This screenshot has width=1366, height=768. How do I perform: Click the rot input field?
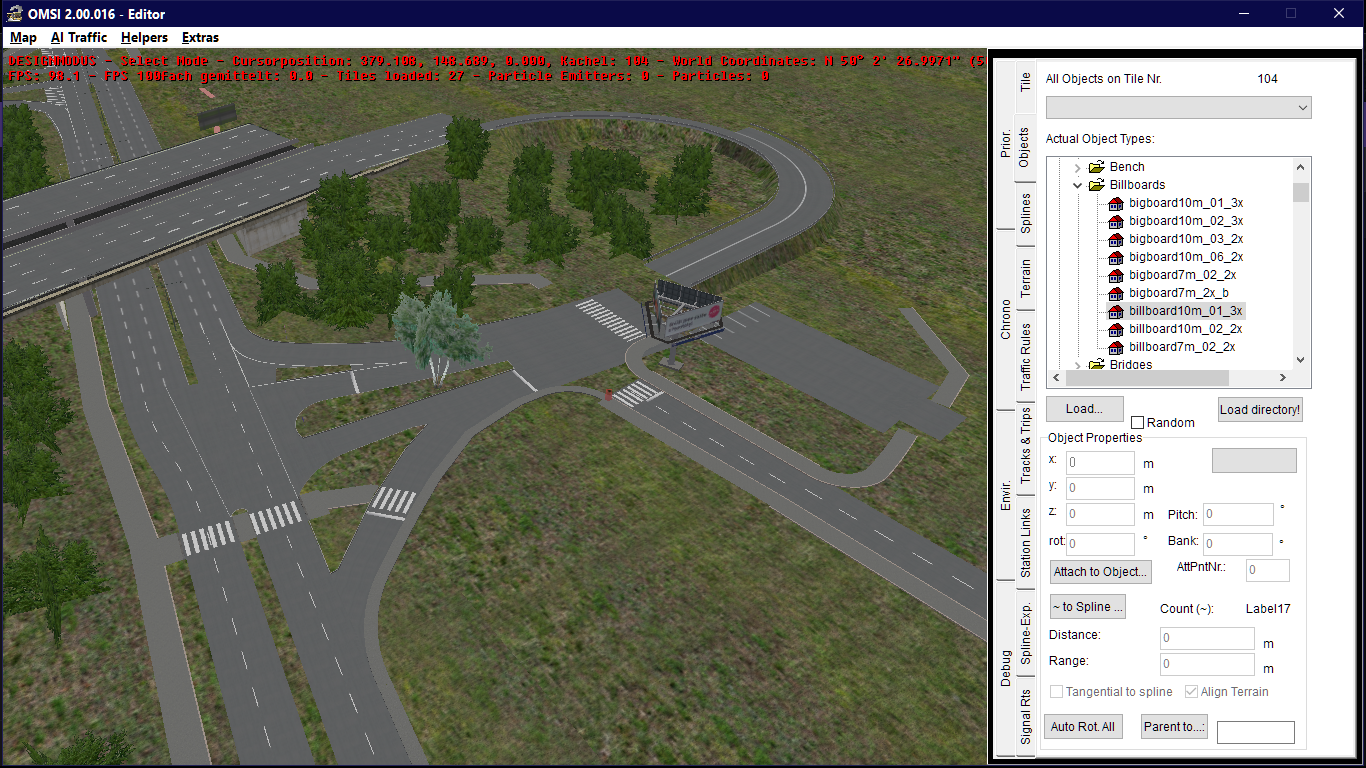tap(1100, 544)
